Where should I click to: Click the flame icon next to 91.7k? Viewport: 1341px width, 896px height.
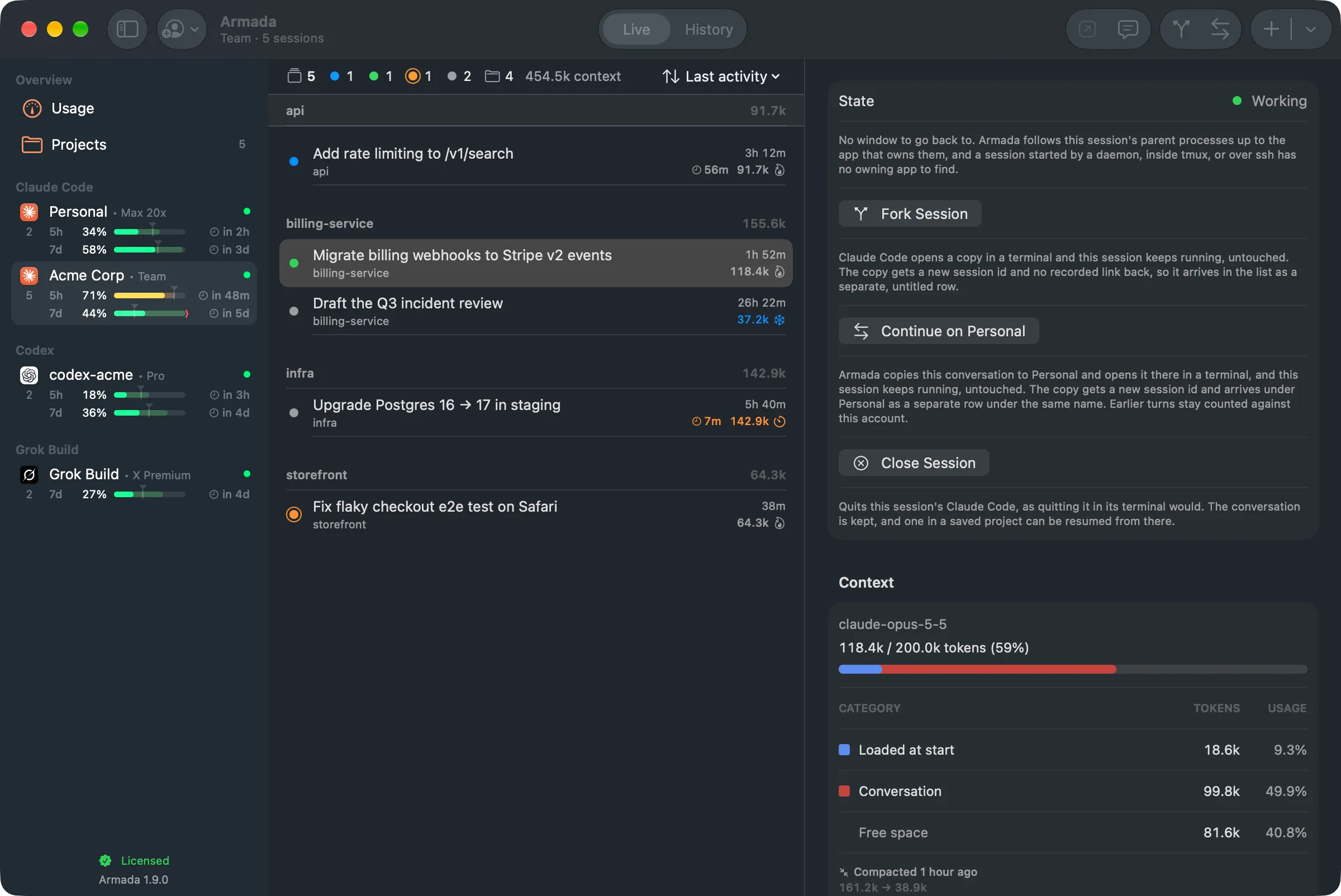779,170
